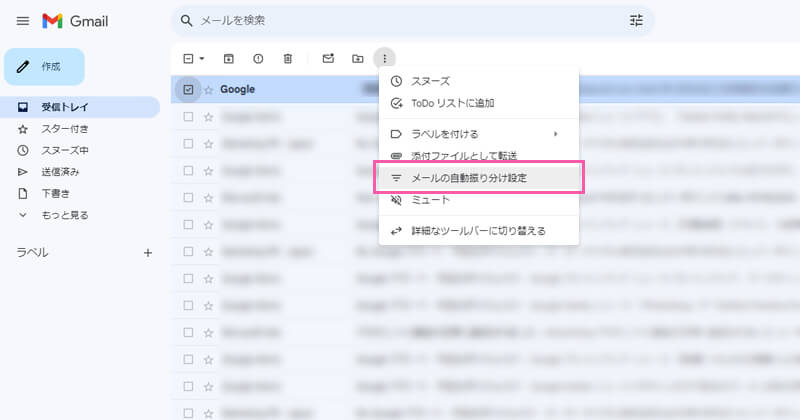800x420 pixels.
Task: Click the Report spam icon
Action: pyautogui.click(x=258, y=59)
